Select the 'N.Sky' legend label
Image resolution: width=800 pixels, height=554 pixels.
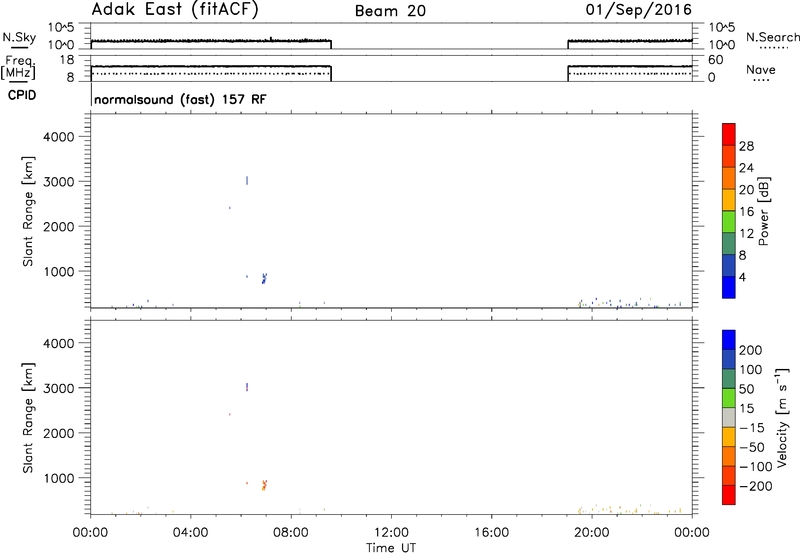pyautogui.click(x=19, y=37)
